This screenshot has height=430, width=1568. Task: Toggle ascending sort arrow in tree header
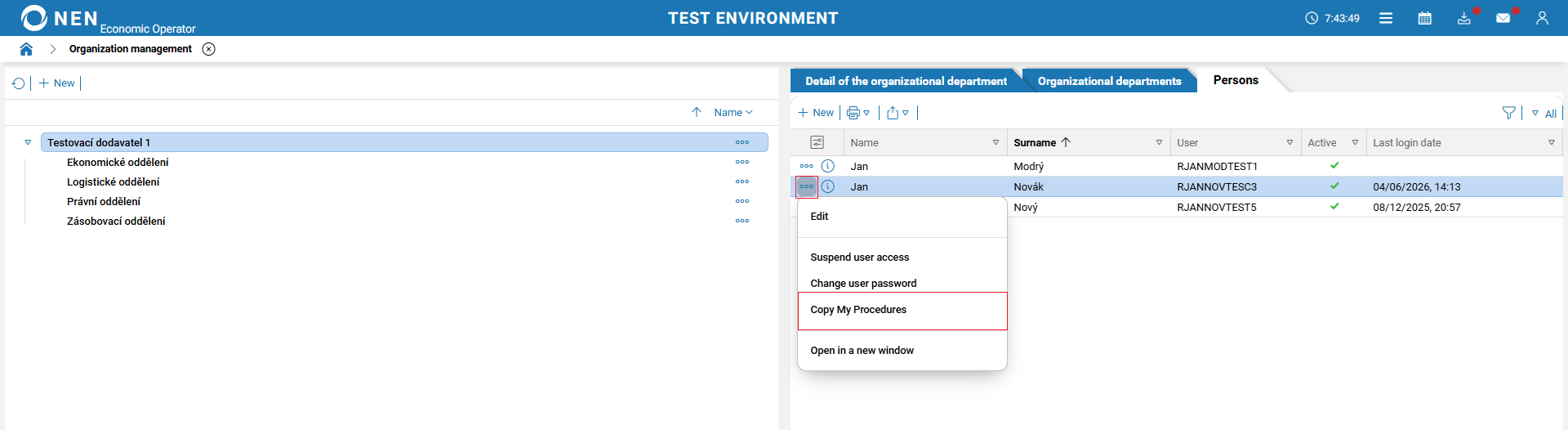point(697,113)
